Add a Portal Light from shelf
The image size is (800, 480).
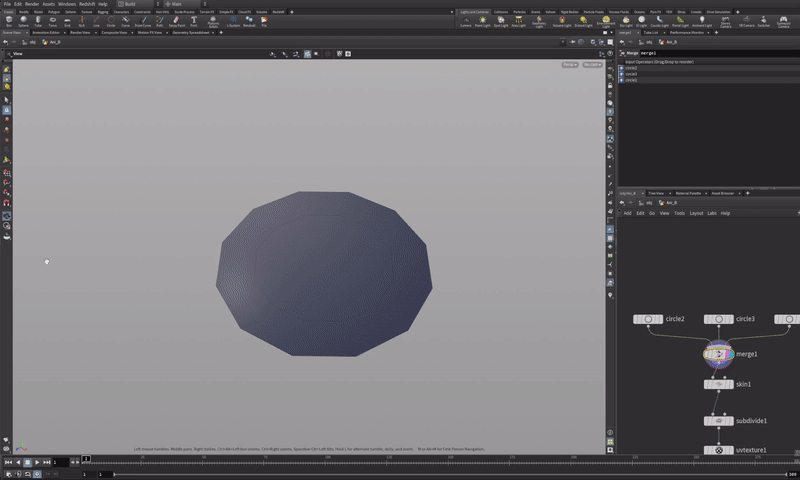(680, 21)
